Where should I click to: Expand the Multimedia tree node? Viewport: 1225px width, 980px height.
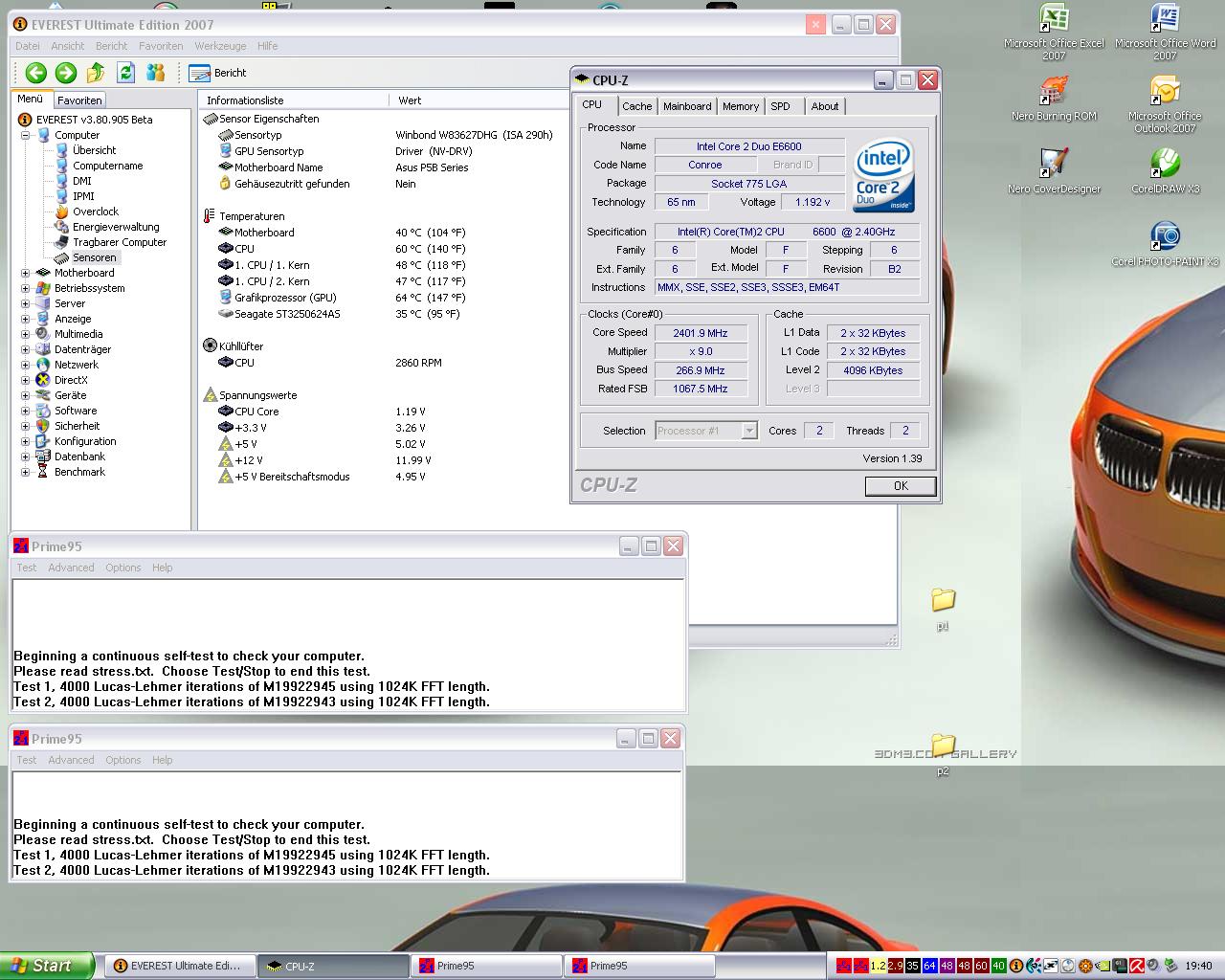coord(25,334)
